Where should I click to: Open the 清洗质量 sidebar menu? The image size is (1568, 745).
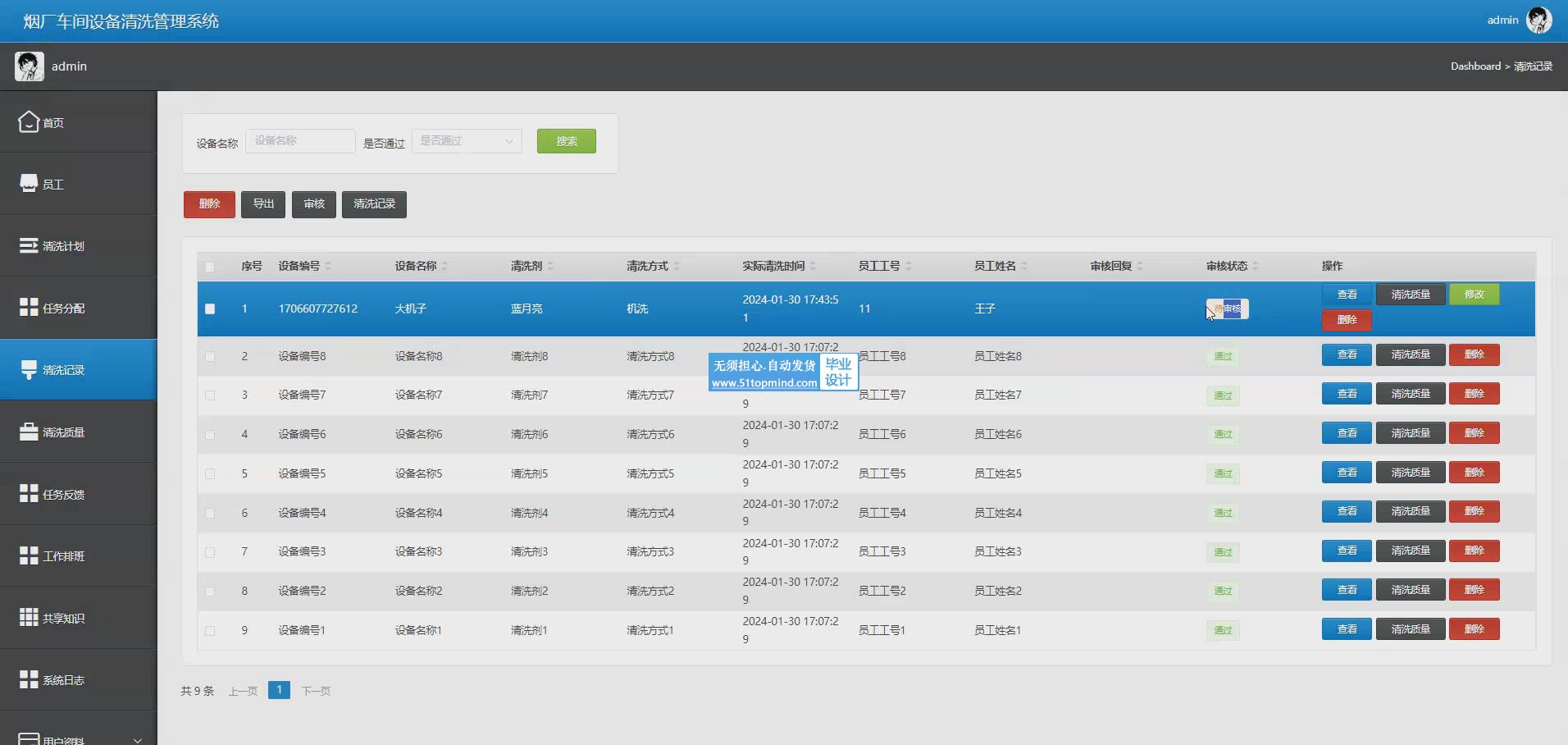pyautogui.click(x=78, y=432)
